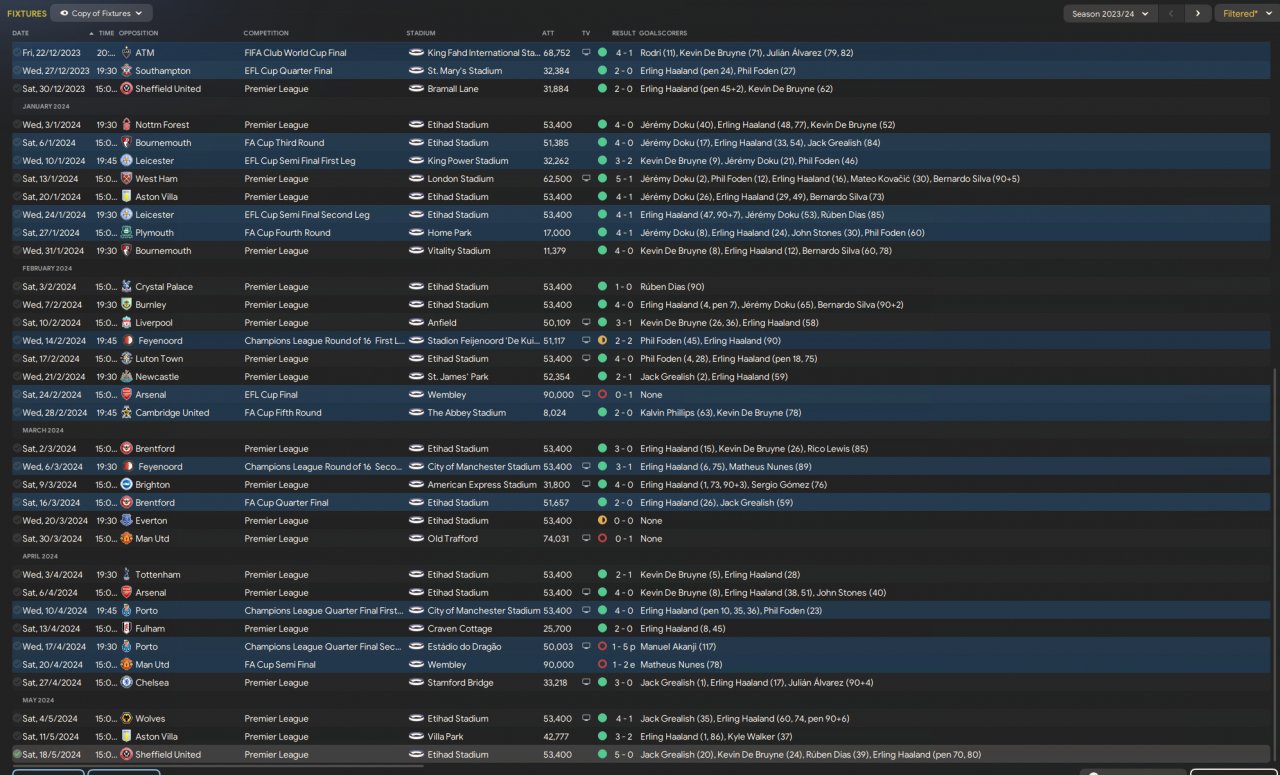Open the Filtered* filter dropdown
This screenshot has height=775, width=1280.
coord(1246,13)
